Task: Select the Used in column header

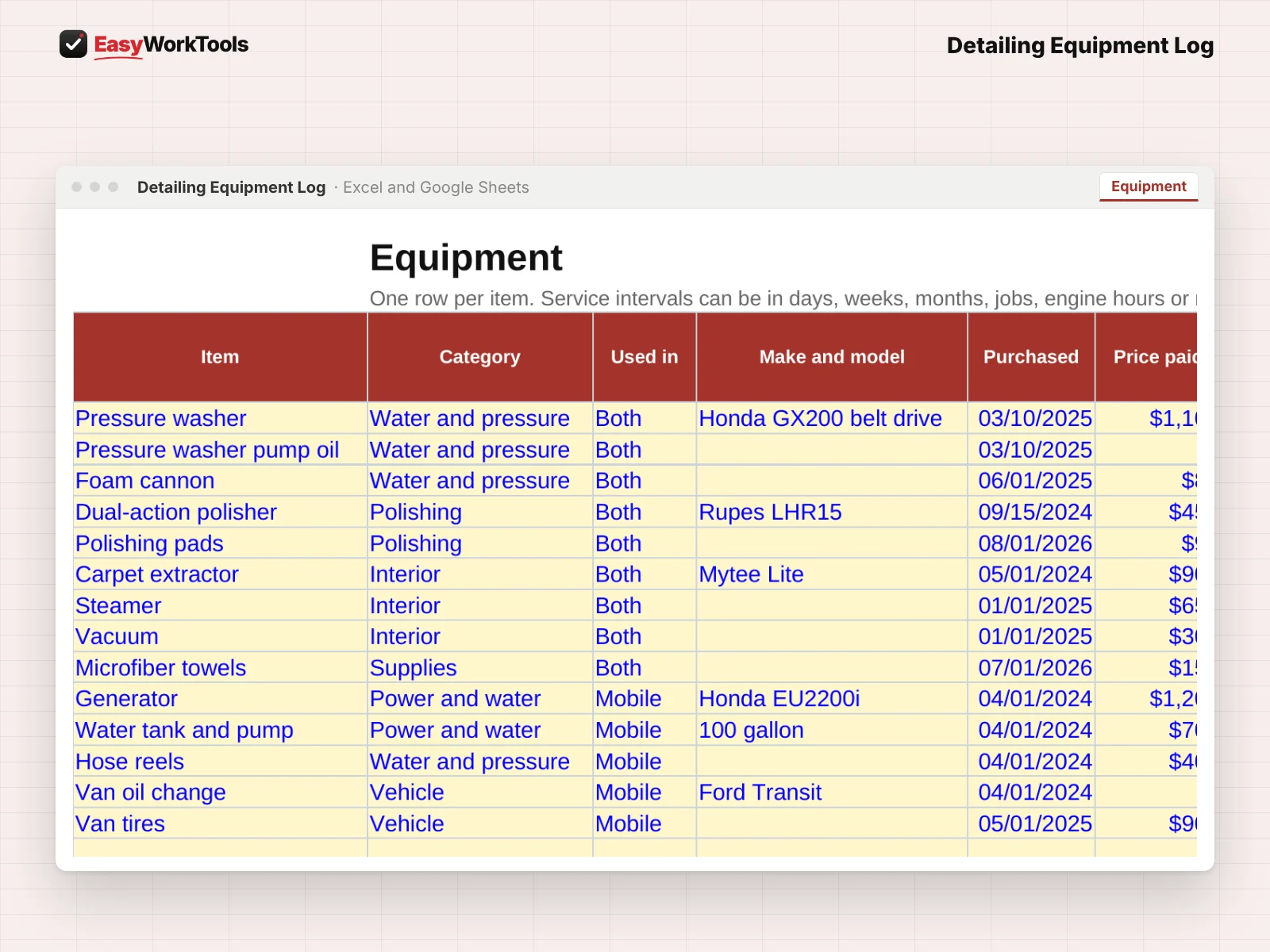Action: click(x=644, y=357)
